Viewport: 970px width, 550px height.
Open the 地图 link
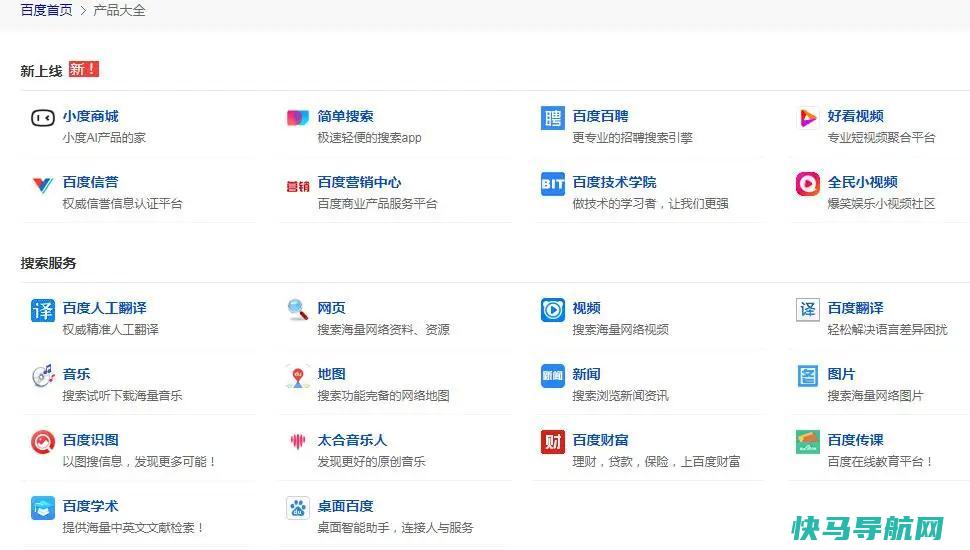[x=331, y=374]
